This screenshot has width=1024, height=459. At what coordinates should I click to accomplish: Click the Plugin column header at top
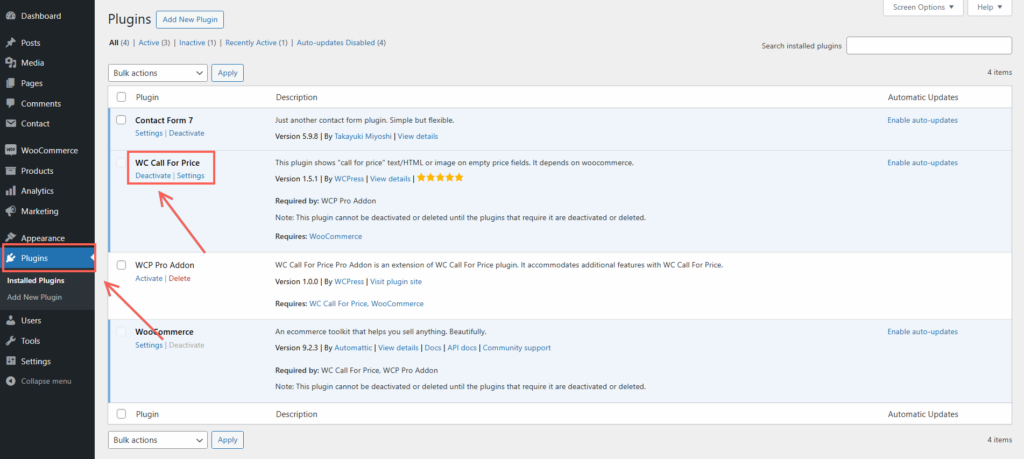point(147,97)
